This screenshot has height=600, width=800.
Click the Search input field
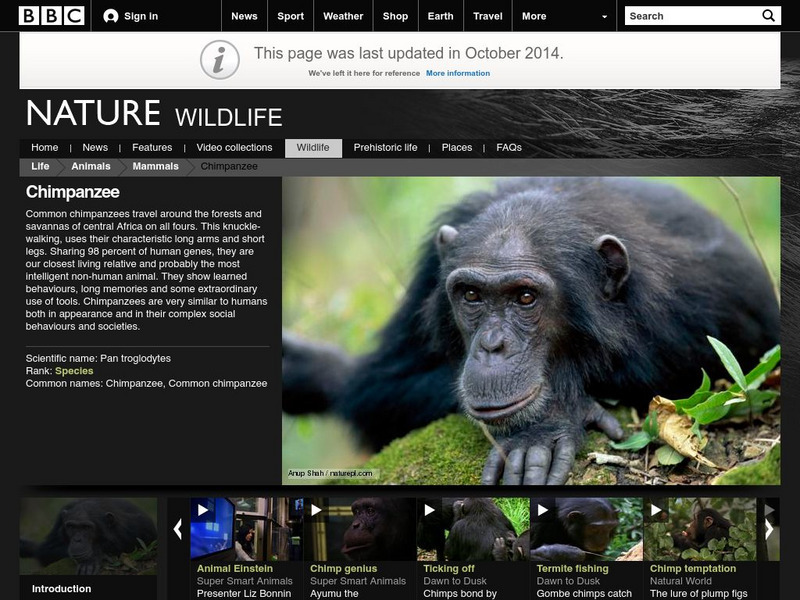tap(692, 16)
